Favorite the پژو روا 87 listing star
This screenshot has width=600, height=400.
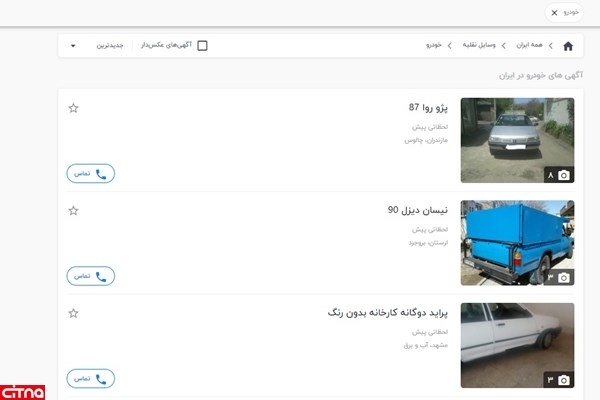click(73, 108)
